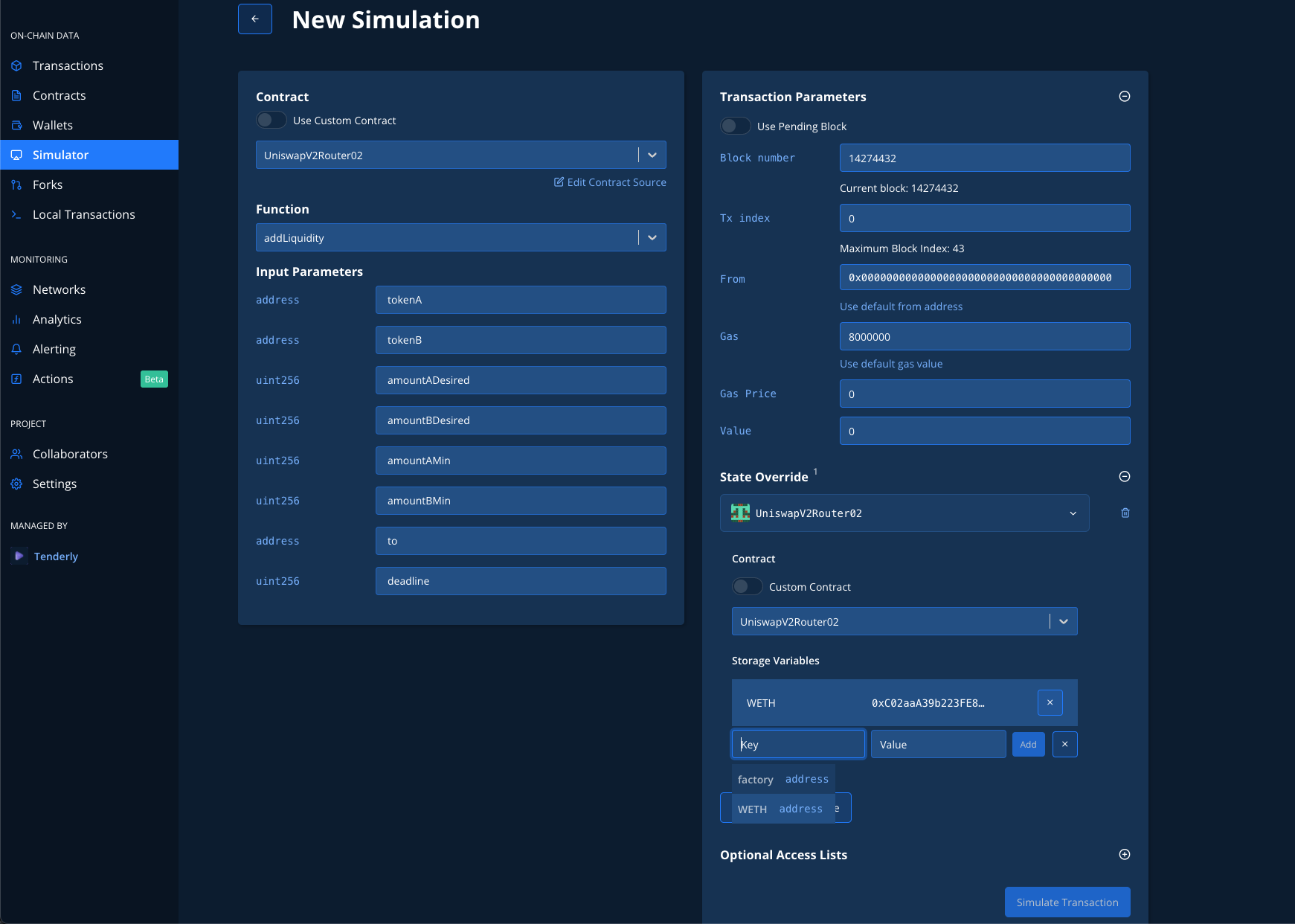Collapse State Override with minus icon
The image size is (1295, 924).
(1125, 476)
